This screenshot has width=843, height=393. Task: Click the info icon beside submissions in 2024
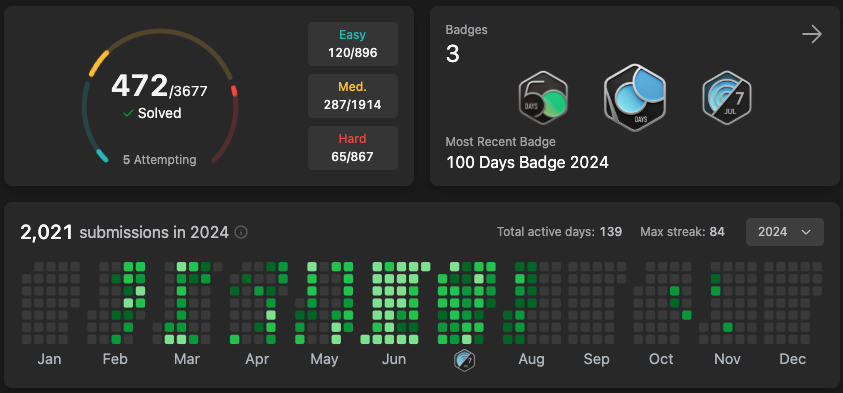241,232
